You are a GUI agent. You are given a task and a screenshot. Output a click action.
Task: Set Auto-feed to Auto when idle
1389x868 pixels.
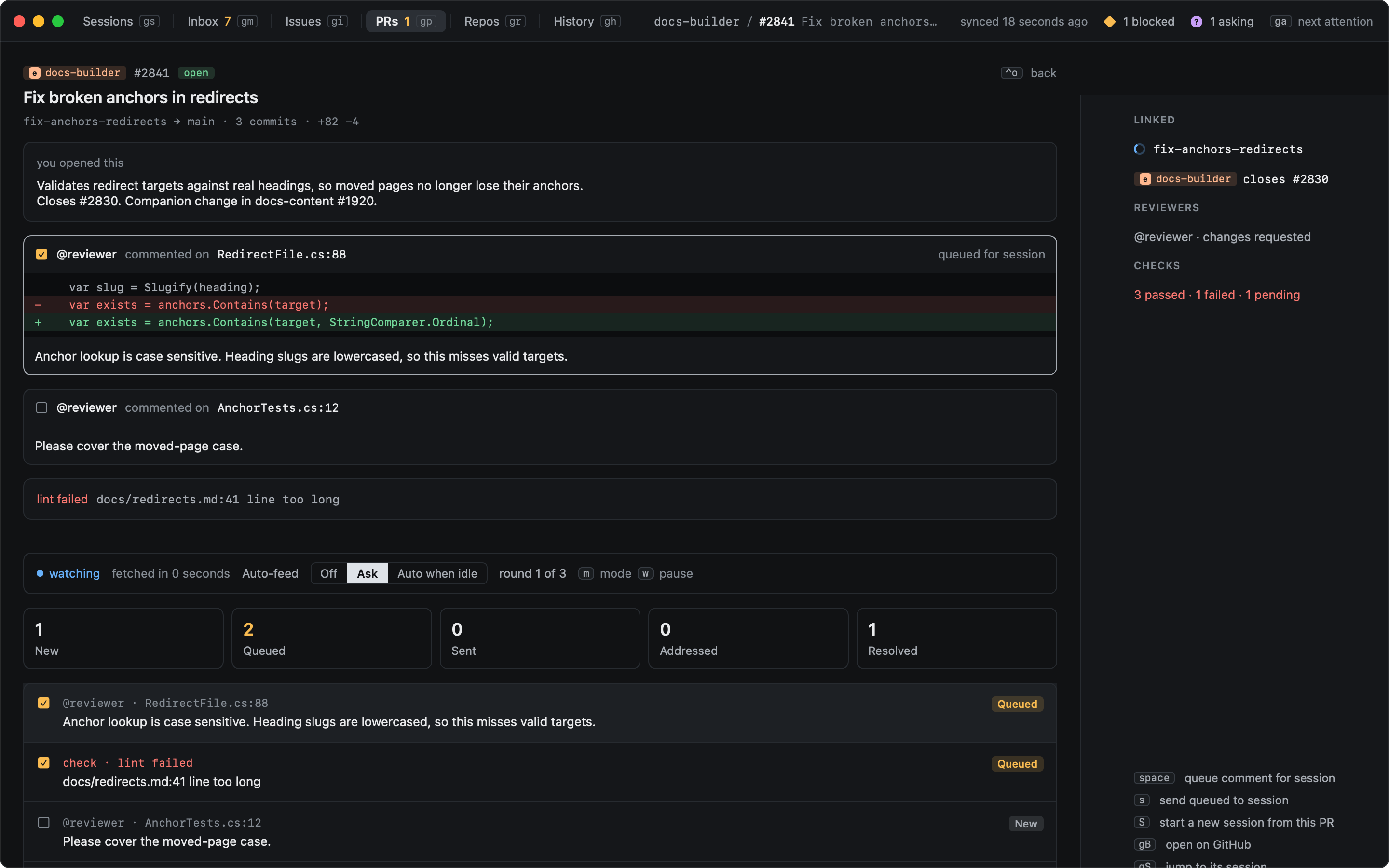[x=437, y=573]
